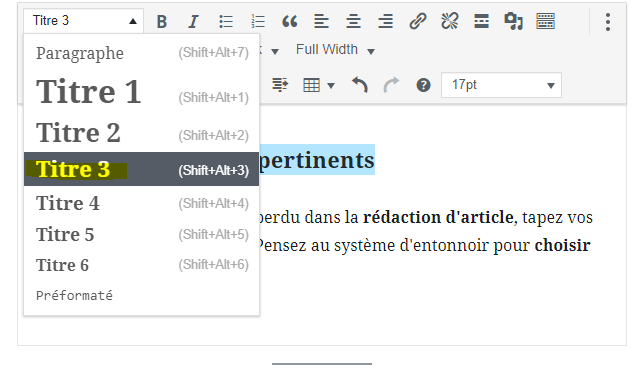This screenshot has width=643, height=381.
Task: Select Préformaté format option
Action: click(x=141, y=295)
